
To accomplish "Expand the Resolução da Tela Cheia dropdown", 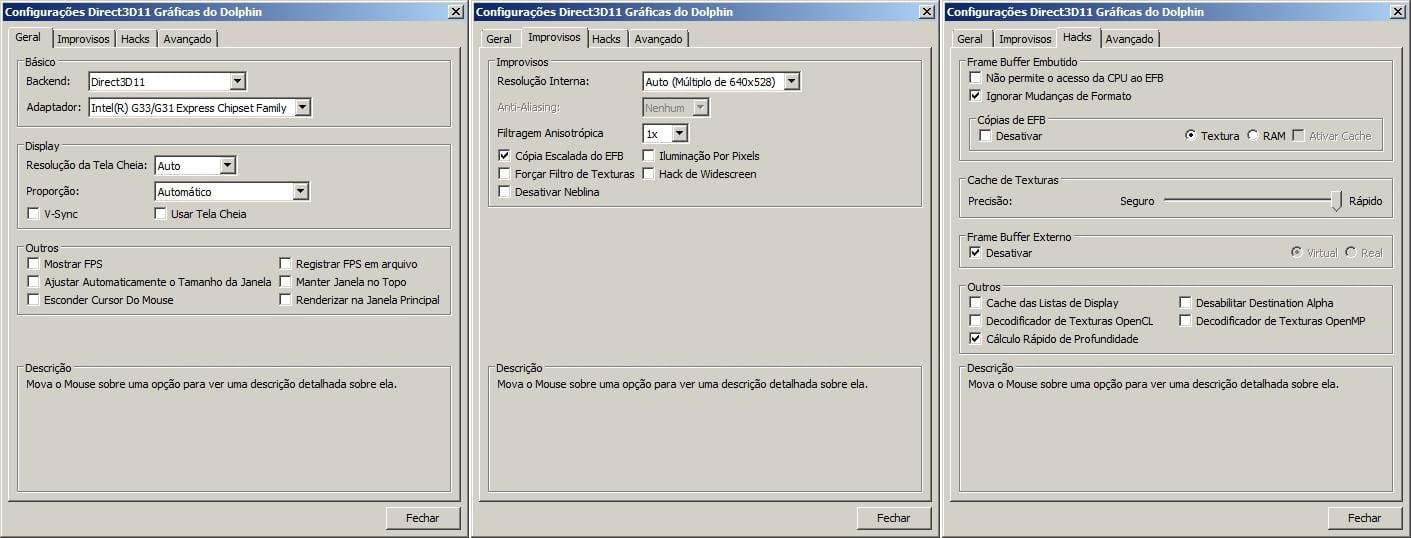I will coord(196,166).
